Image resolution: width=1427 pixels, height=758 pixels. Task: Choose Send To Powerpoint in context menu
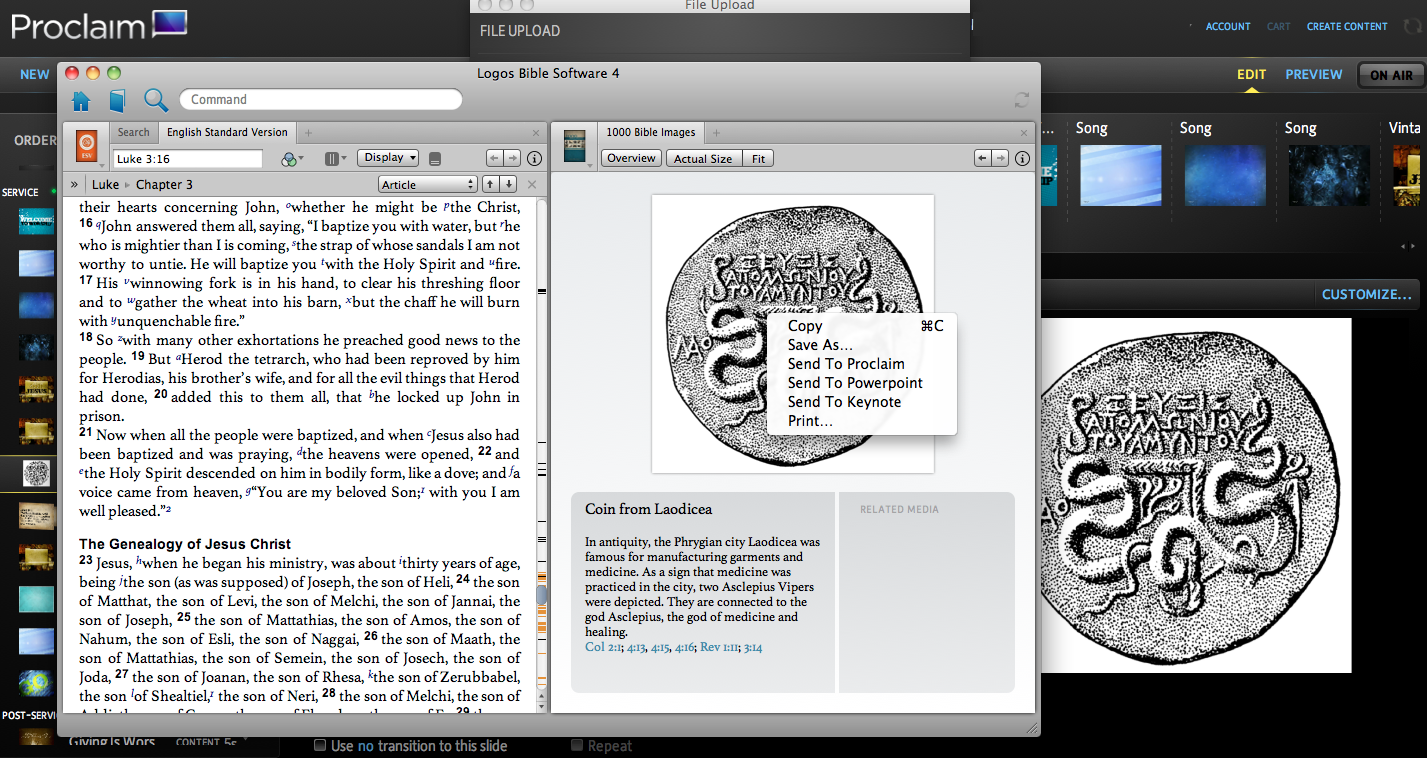click(x=861, y=383)
